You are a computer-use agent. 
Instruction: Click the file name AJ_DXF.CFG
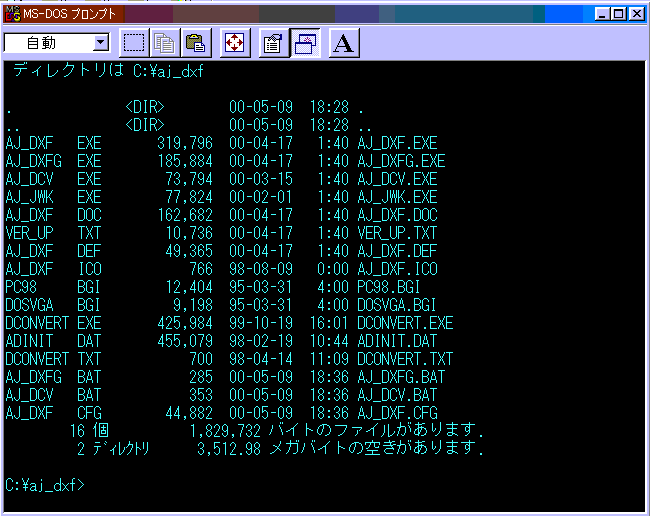tap(397, 413)
